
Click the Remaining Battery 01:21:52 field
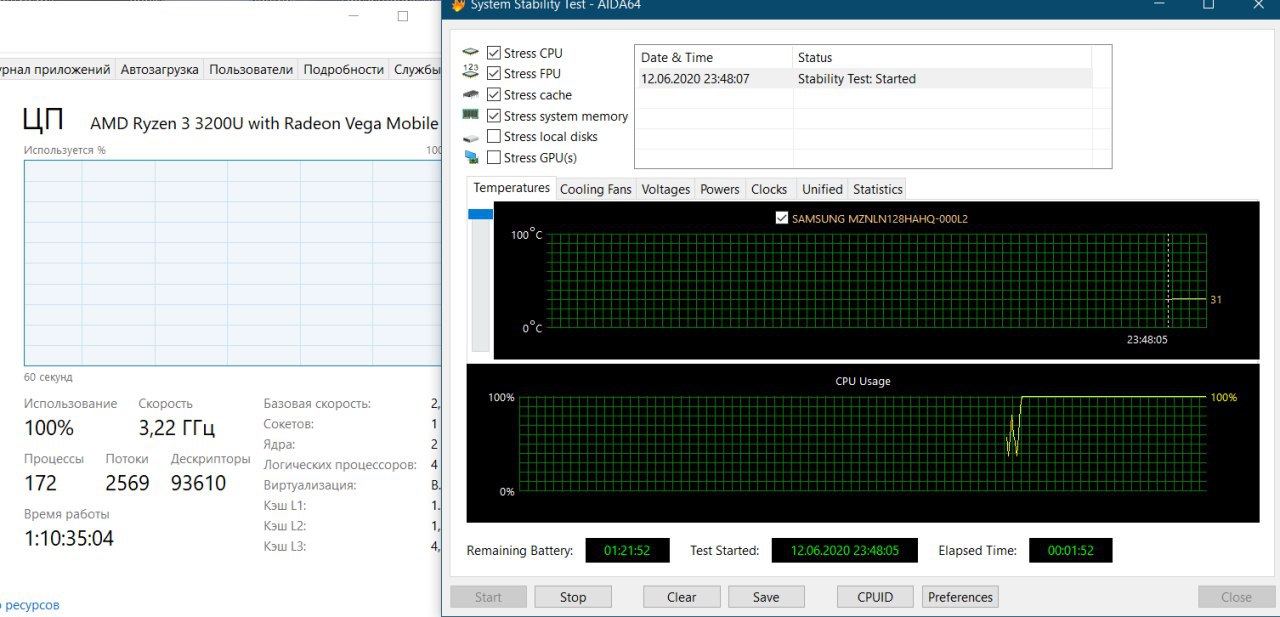pyautogui.click(x=627, y=550)
